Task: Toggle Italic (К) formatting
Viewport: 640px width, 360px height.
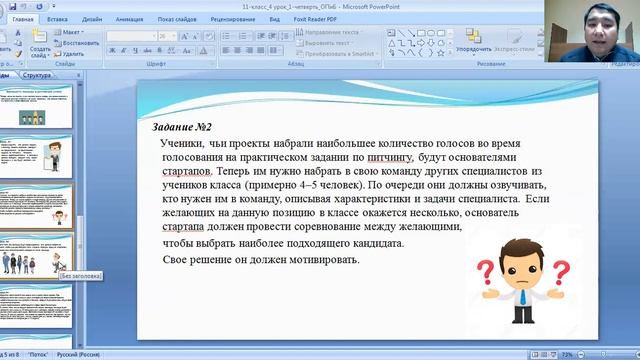Action: (123, 51)
